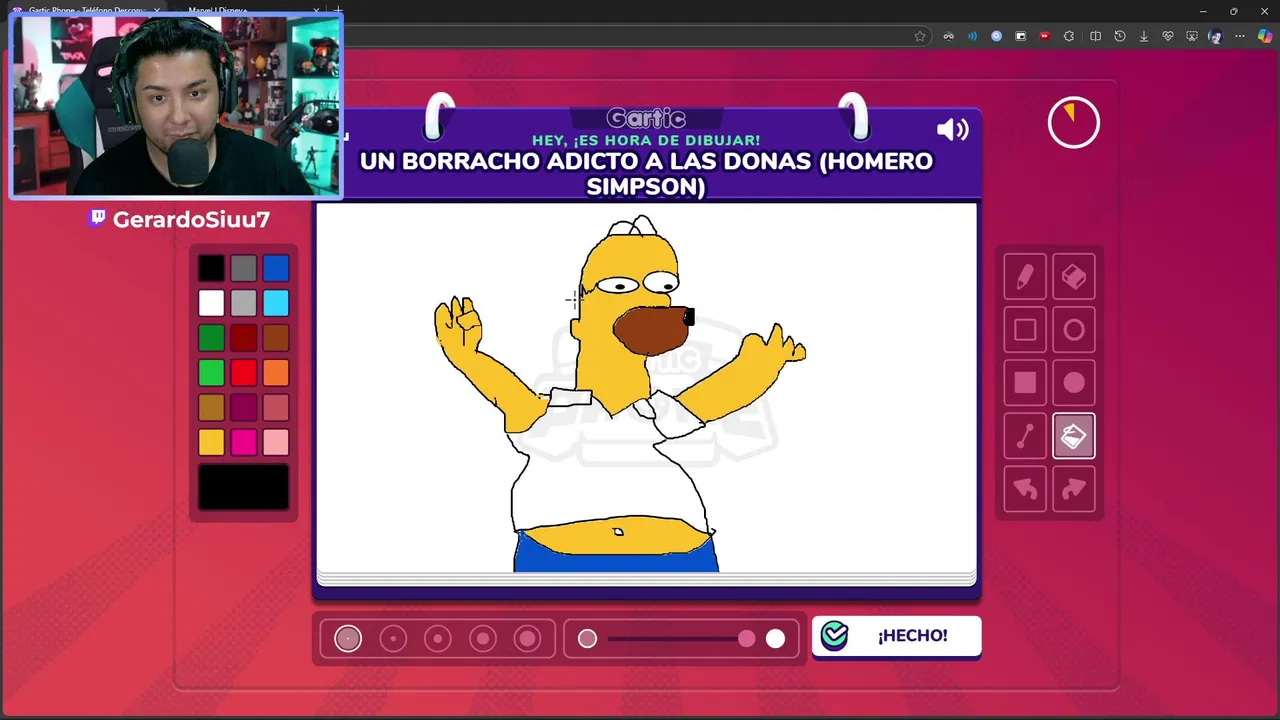Open the browser Settings and more menu
The width and height of the screenshot is (1280, 720).
pyautogui.click(x=1240, y=36)
